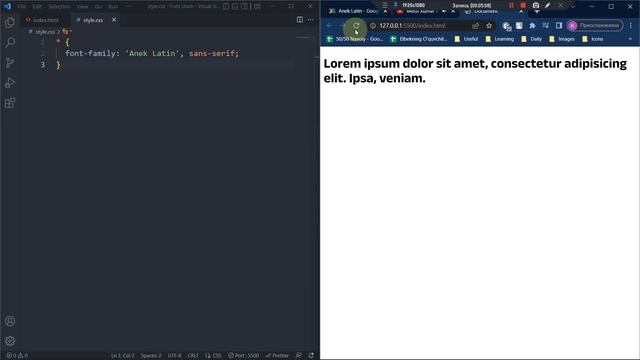
Task: Click the closing brace on line 3
Action: click(x=58, y=64)
